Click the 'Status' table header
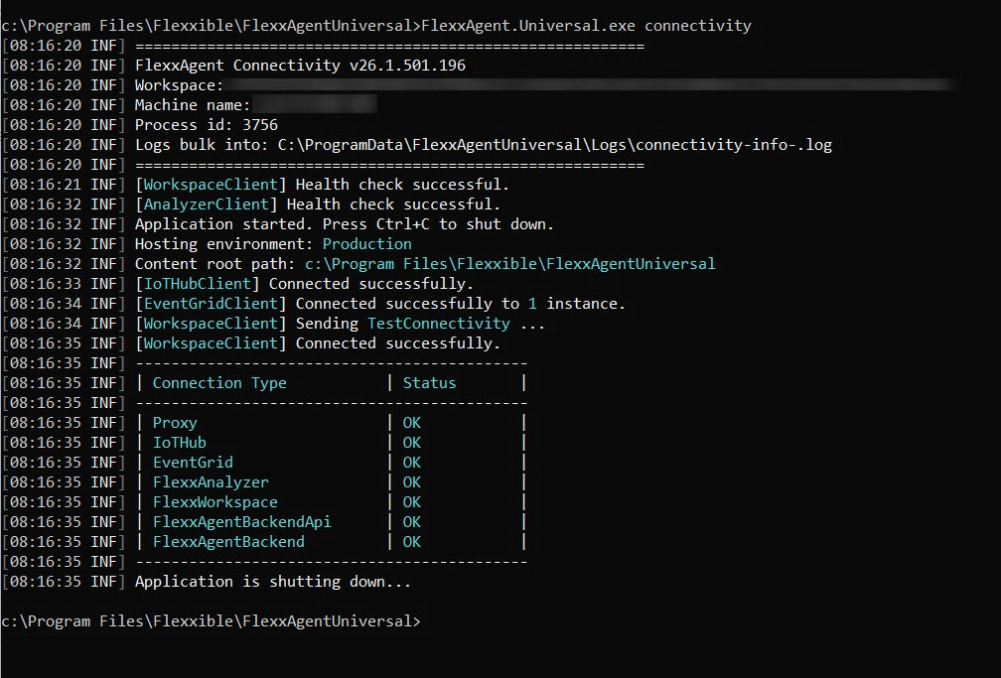This screenshot has height=678, width=1001. pyautogui.click(x=429, y=383)
